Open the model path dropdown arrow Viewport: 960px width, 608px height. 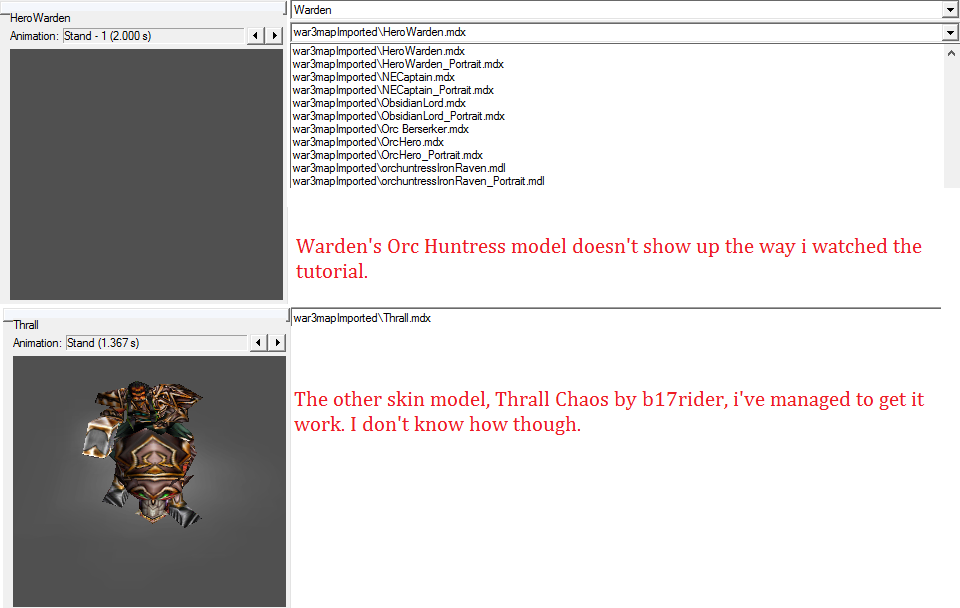click(950, 32)
